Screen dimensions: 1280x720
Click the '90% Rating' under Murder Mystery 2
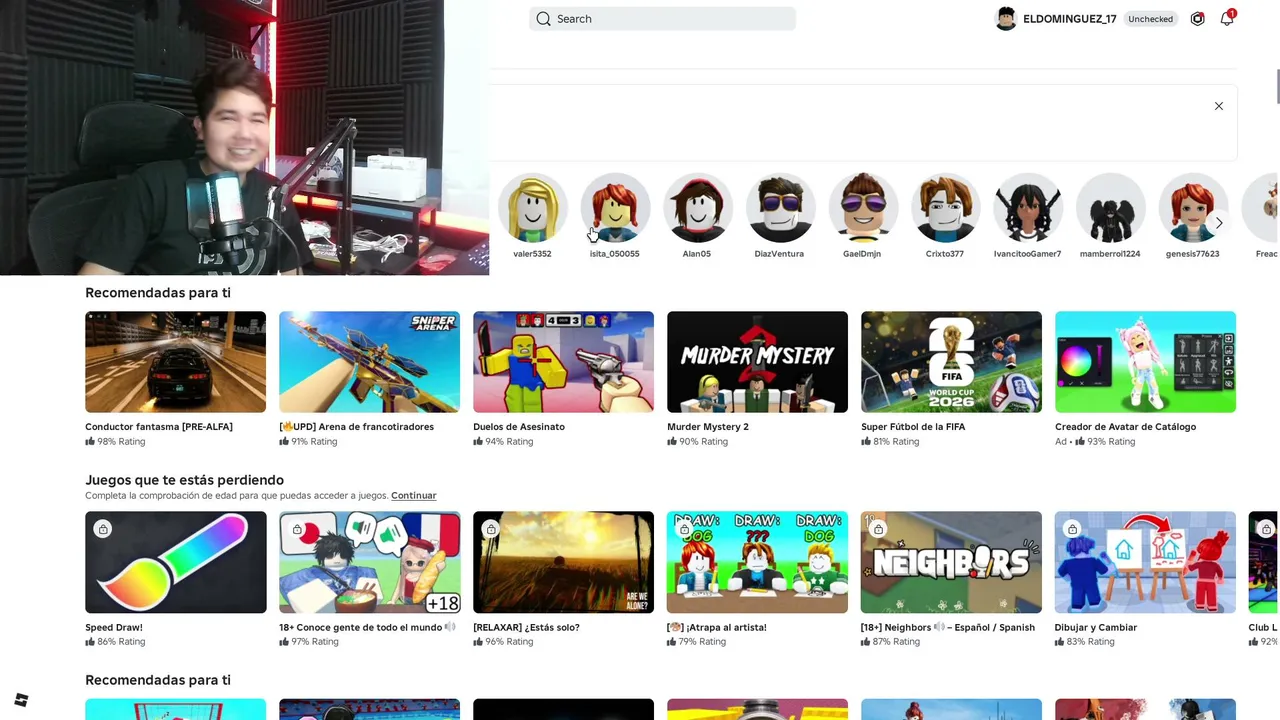click(x=703, y=442)
